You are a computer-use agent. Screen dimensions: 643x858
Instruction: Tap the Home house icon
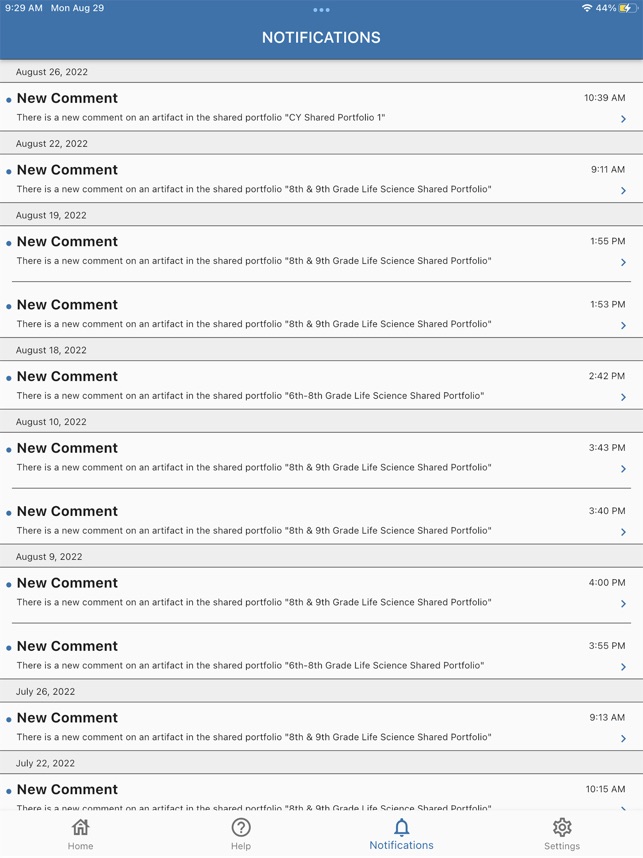[x=80, y=827]
